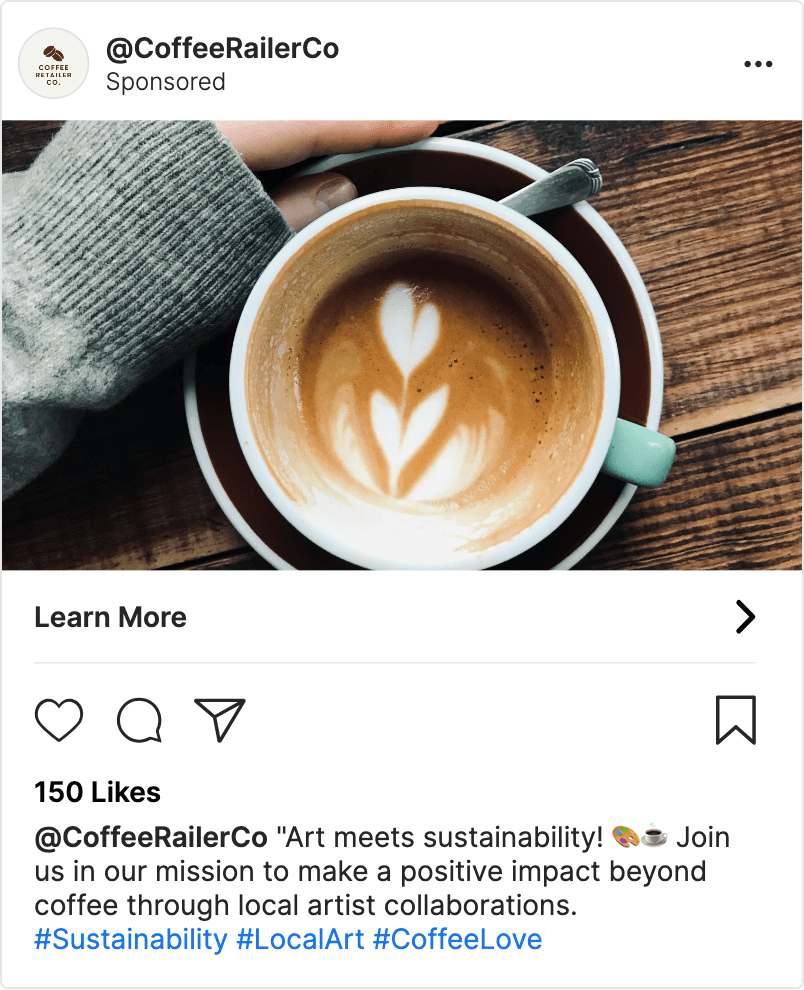Click the artist palette emoji in caption
This screenshot has width=804, height=990.
point(624,836)
